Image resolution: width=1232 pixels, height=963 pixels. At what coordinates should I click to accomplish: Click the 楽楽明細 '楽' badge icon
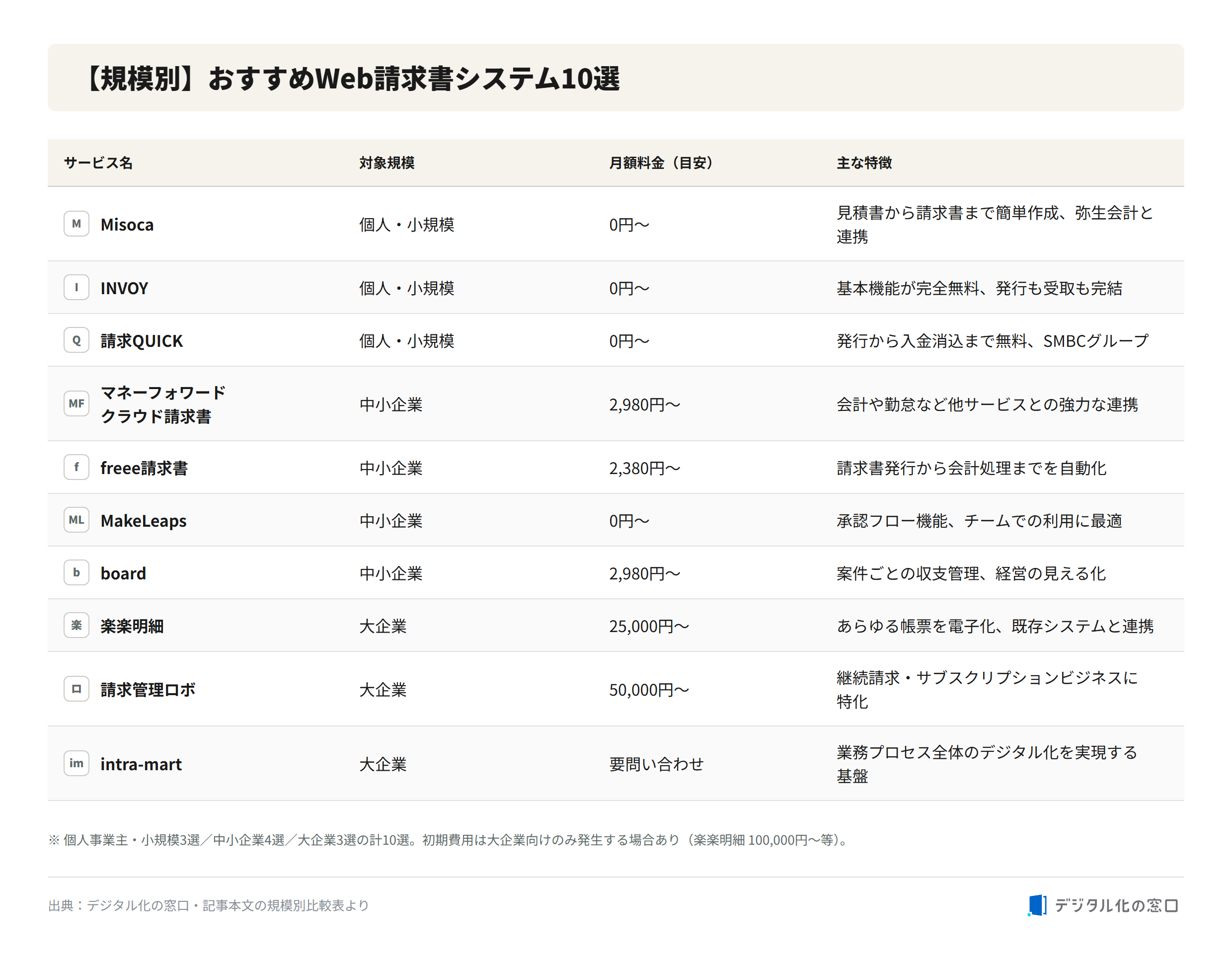click(76, 626)
